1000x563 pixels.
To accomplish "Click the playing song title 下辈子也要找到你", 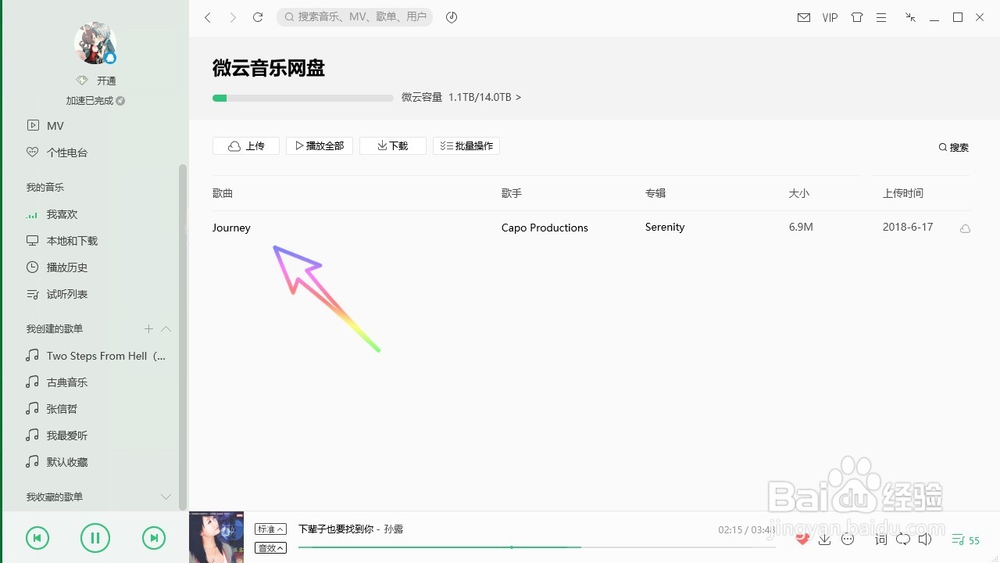I will [335, 529].
